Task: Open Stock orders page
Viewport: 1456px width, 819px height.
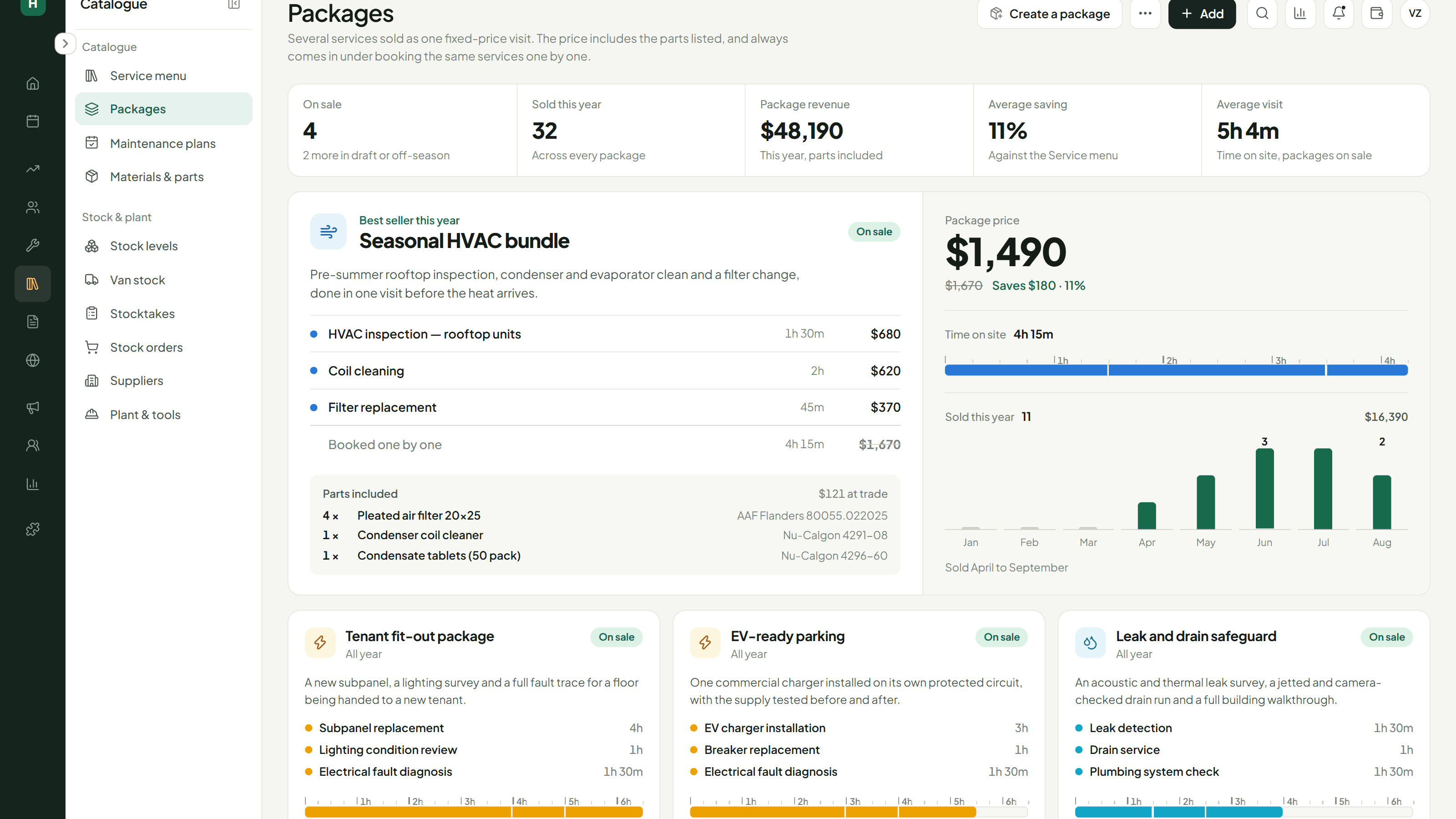Action: [163, 348]
